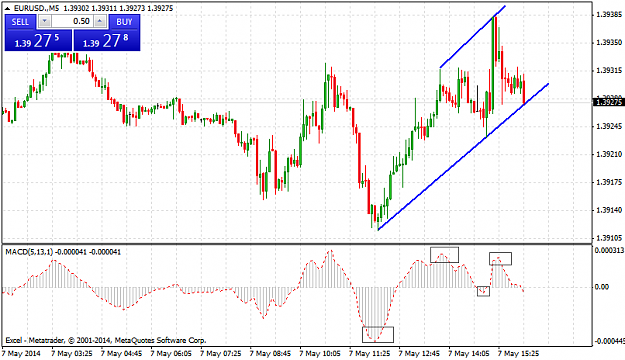The height and width of the screenshot is (360, 625).
Task: Click price scale value 1.39350
Action: [x=609, y=43]
